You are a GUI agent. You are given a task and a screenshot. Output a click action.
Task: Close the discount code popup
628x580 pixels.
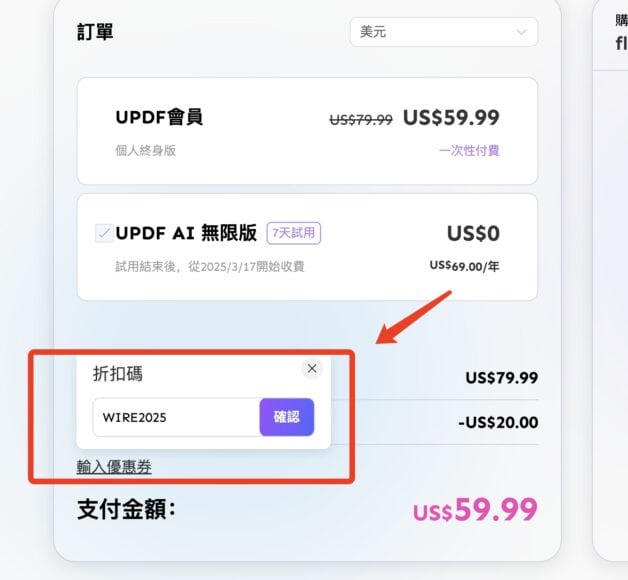tap(312, 369)
